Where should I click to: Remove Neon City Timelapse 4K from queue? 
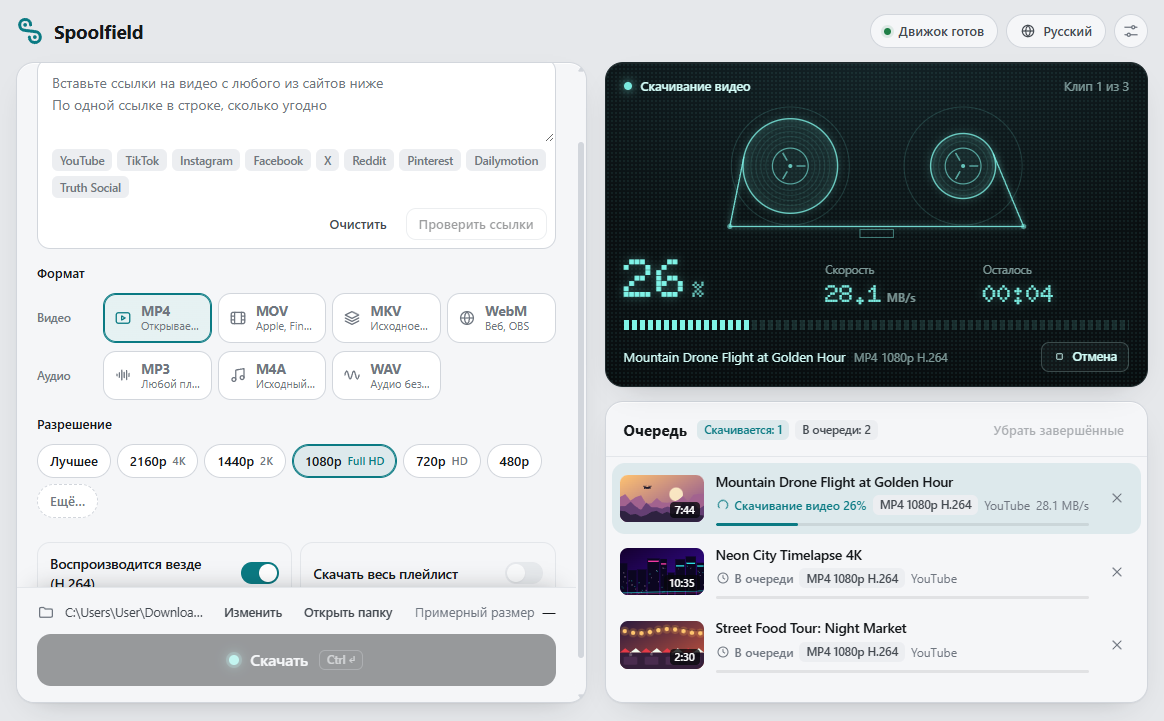(x=1116, y=572)
